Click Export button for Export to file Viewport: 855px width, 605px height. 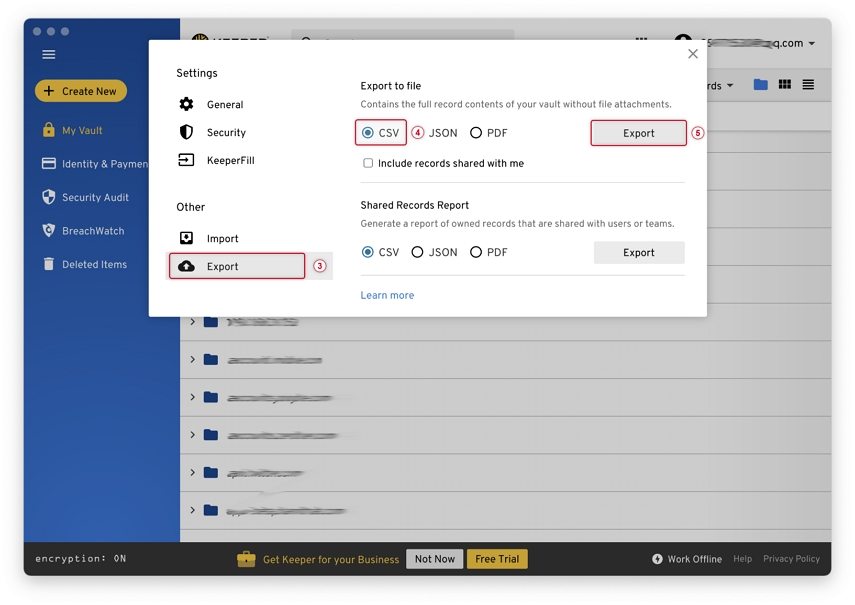[x=639, y=133]
